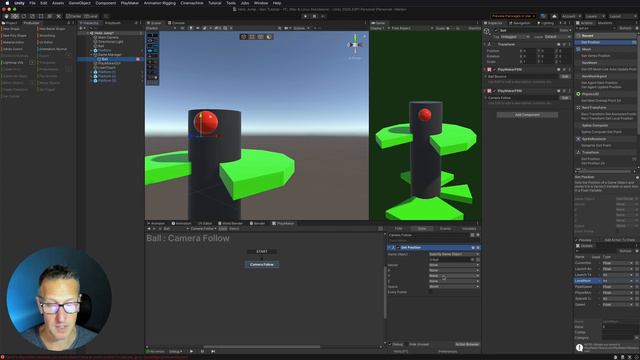This screenshot has width=640, height=360.
Task: Click the first ProBuilder overlay toolbar icon
Action: (244, 37)
